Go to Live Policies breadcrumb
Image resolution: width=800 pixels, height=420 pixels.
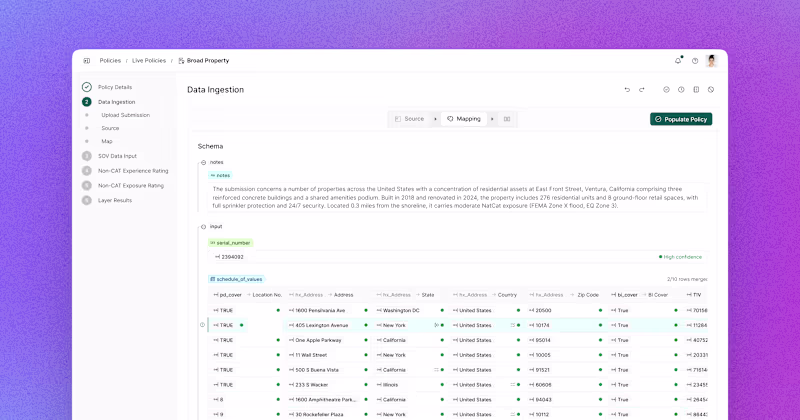click(x=149, y=61)
